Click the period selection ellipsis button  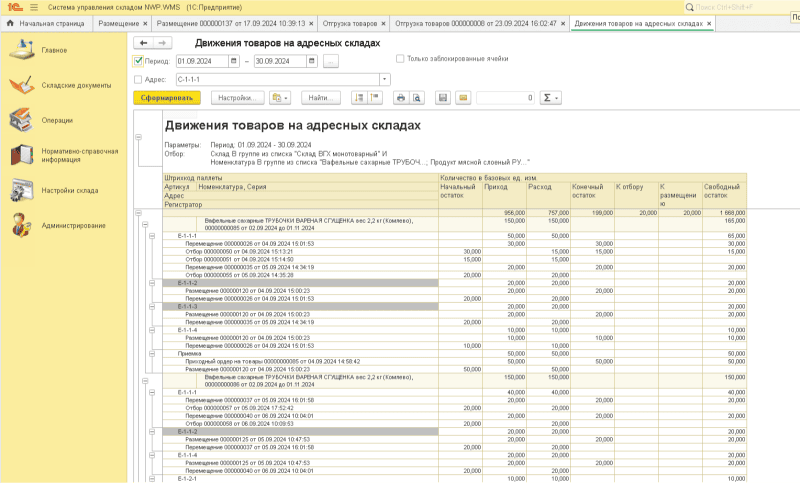(331, 61)
